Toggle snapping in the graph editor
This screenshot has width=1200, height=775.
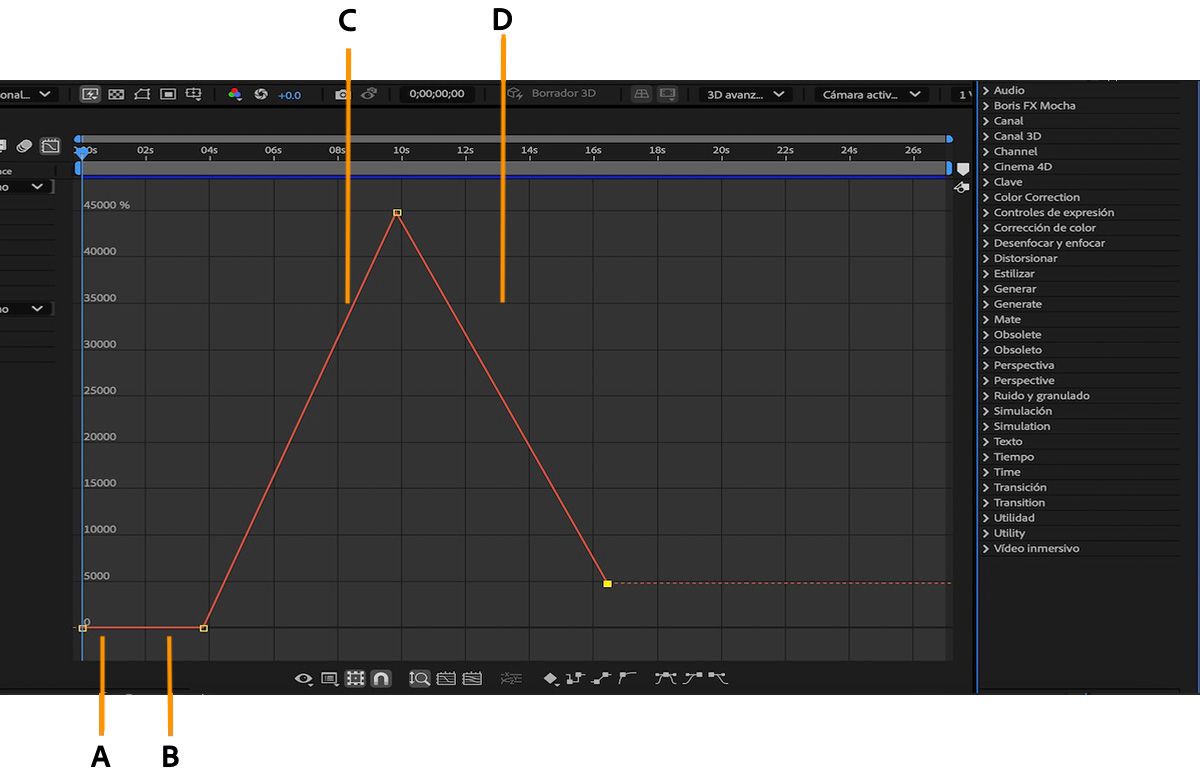[381, 678]
